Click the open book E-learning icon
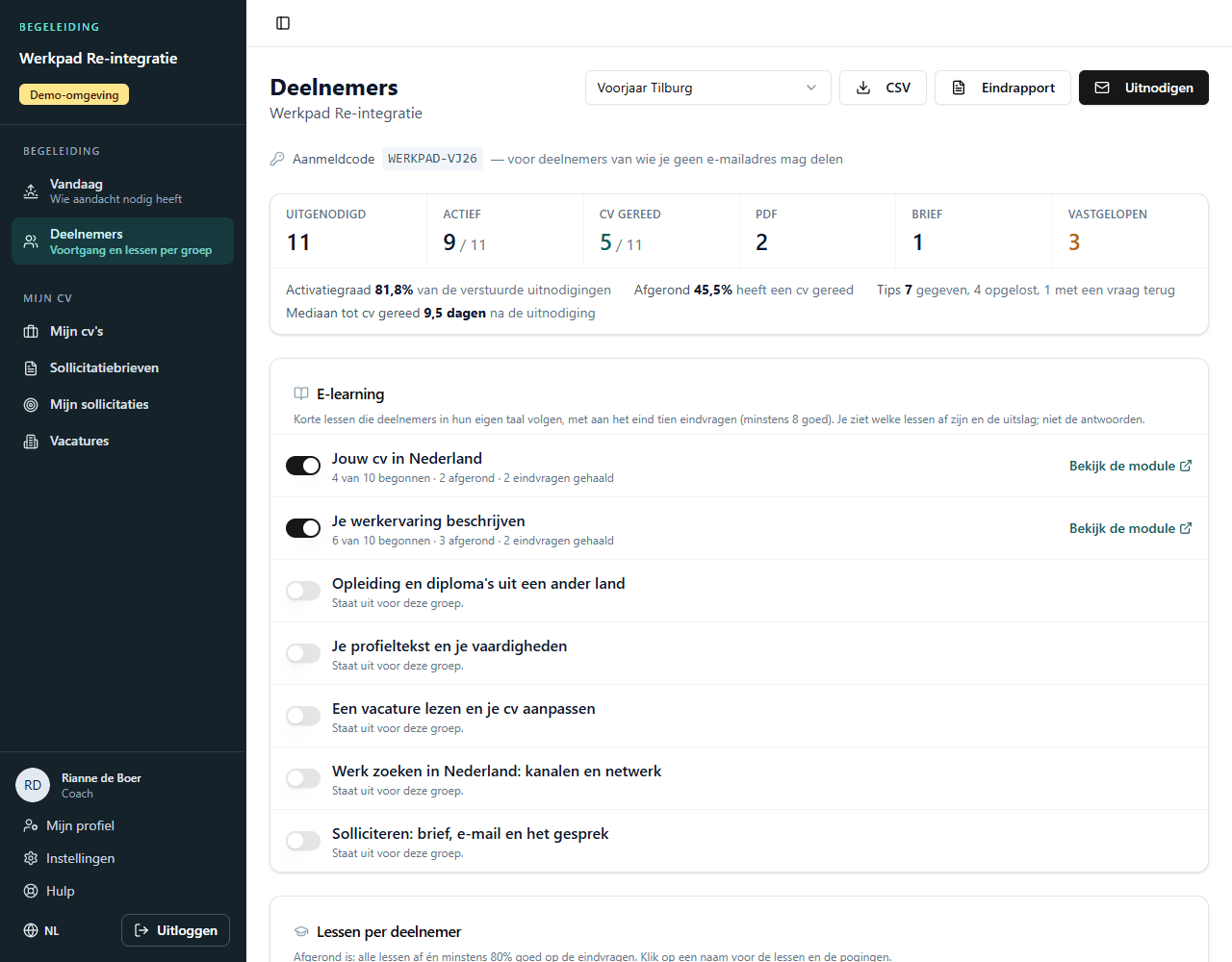This screenshot has height=962, width=1232. (301, 393)
